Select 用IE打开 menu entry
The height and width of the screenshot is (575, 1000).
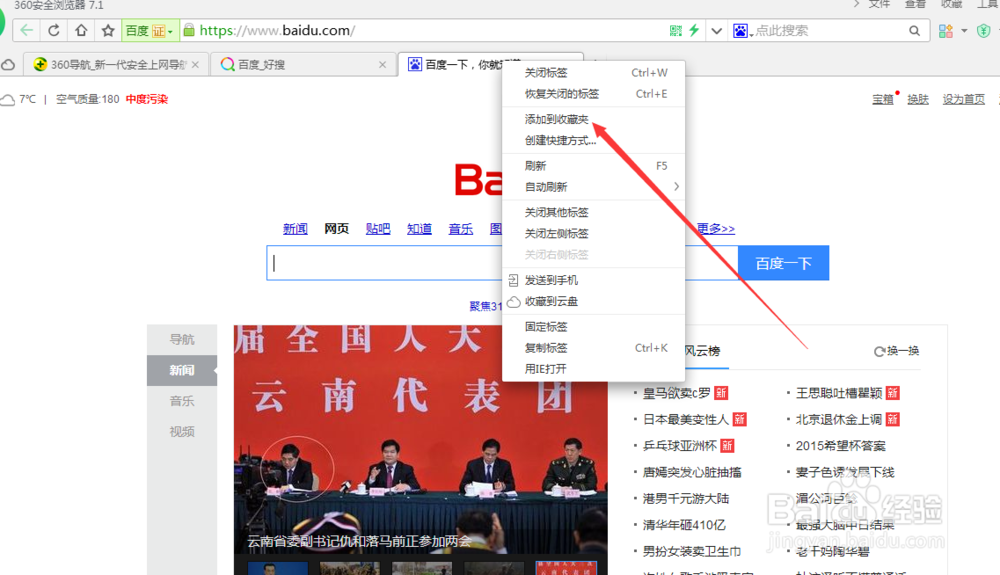593,368
